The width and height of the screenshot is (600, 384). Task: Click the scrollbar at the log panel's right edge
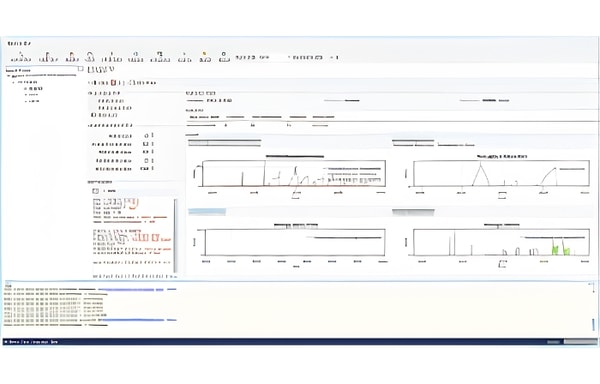(593, 306)
